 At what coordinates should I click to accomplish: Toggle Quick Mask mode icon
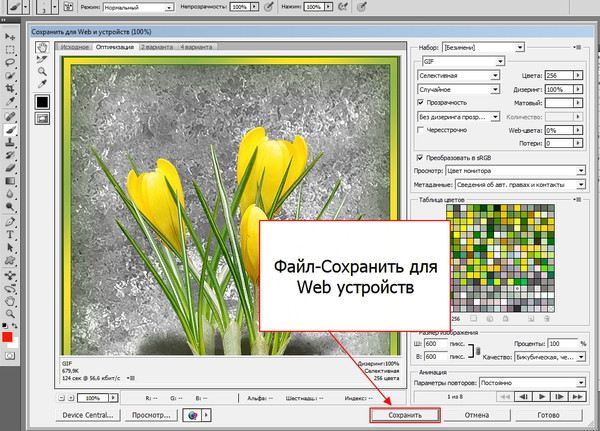coord(10,356)
